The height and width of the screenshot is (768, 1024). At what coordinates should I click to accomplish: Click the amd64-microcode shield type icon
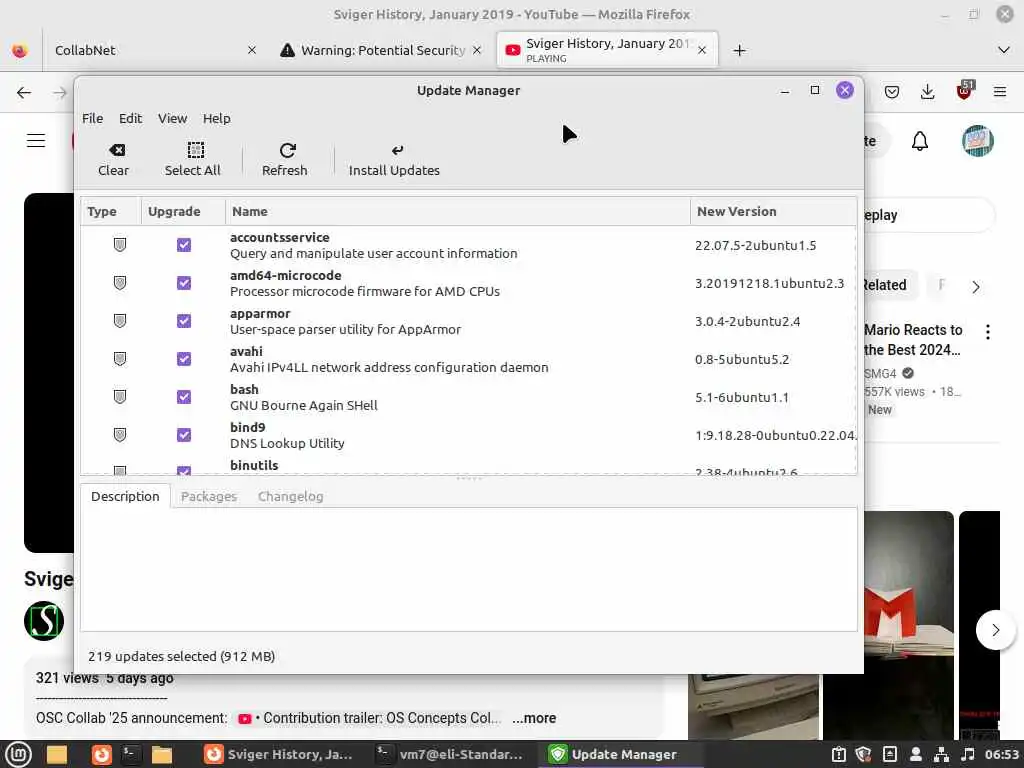[120, 283]
